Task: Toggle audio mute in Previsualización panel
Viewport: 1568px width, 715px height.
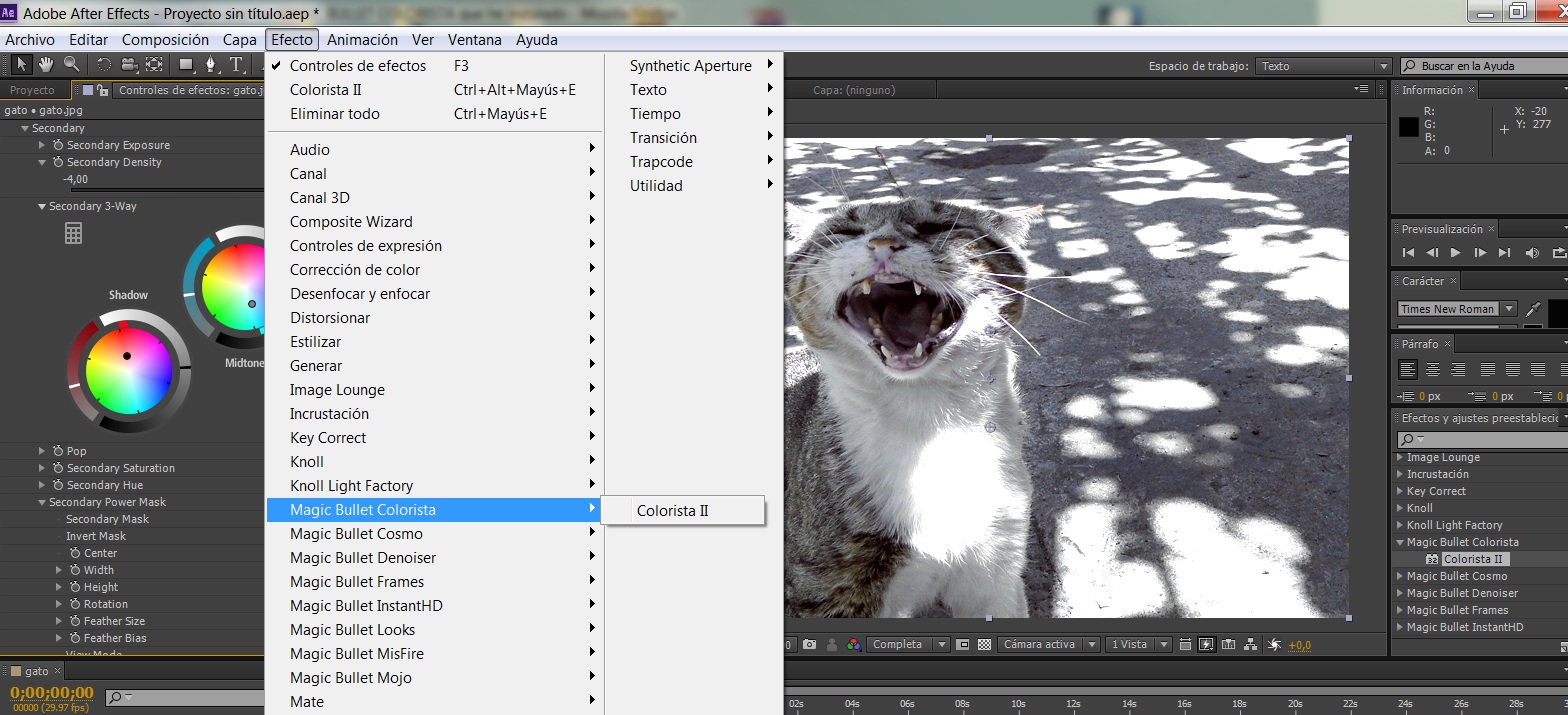Action: (1532, 253)
